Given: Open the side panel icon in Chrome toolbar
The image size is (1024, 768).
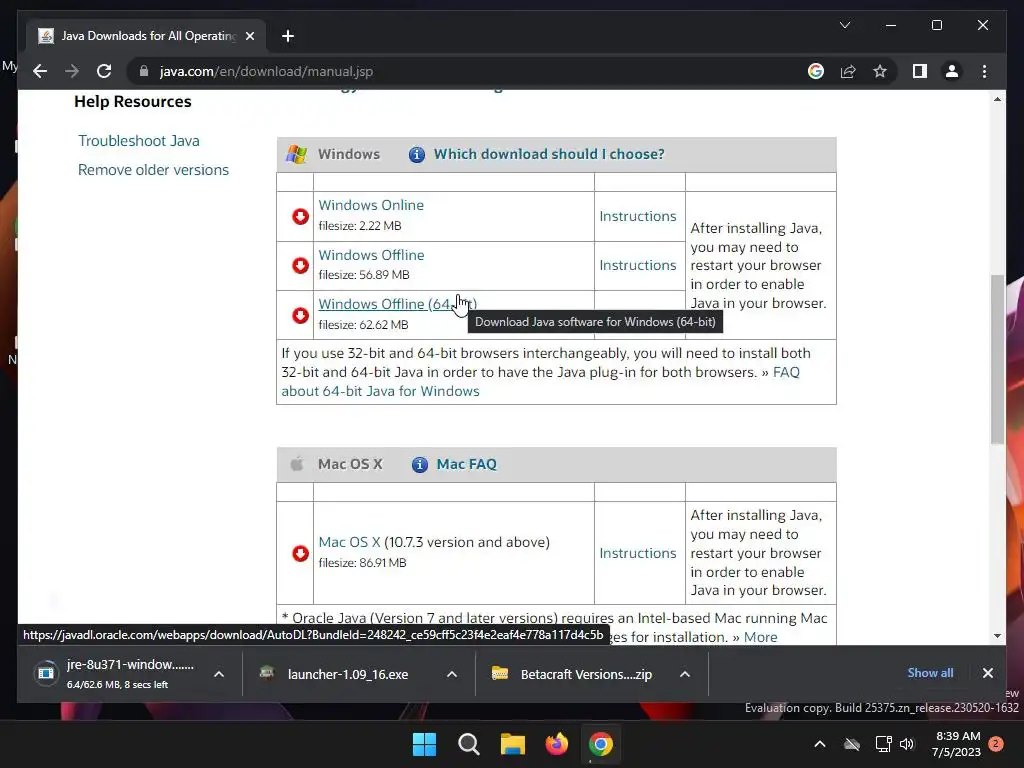Looking at the screenshot, I should (920, 71).
